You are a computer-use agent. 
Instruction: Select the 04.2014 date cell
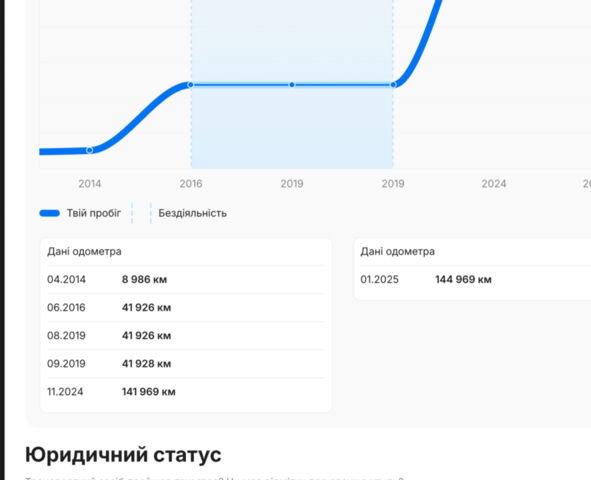click(x=66, y=280)
